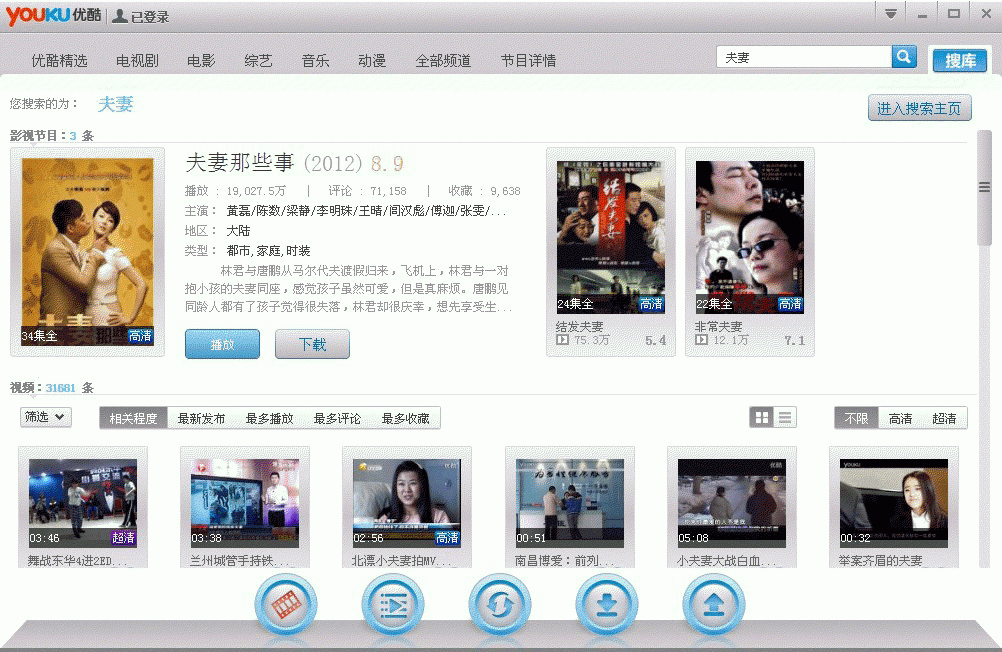Click 进入搜索主页 button
This screenshot has height=652, width=1002.
[x=919, y=109]
